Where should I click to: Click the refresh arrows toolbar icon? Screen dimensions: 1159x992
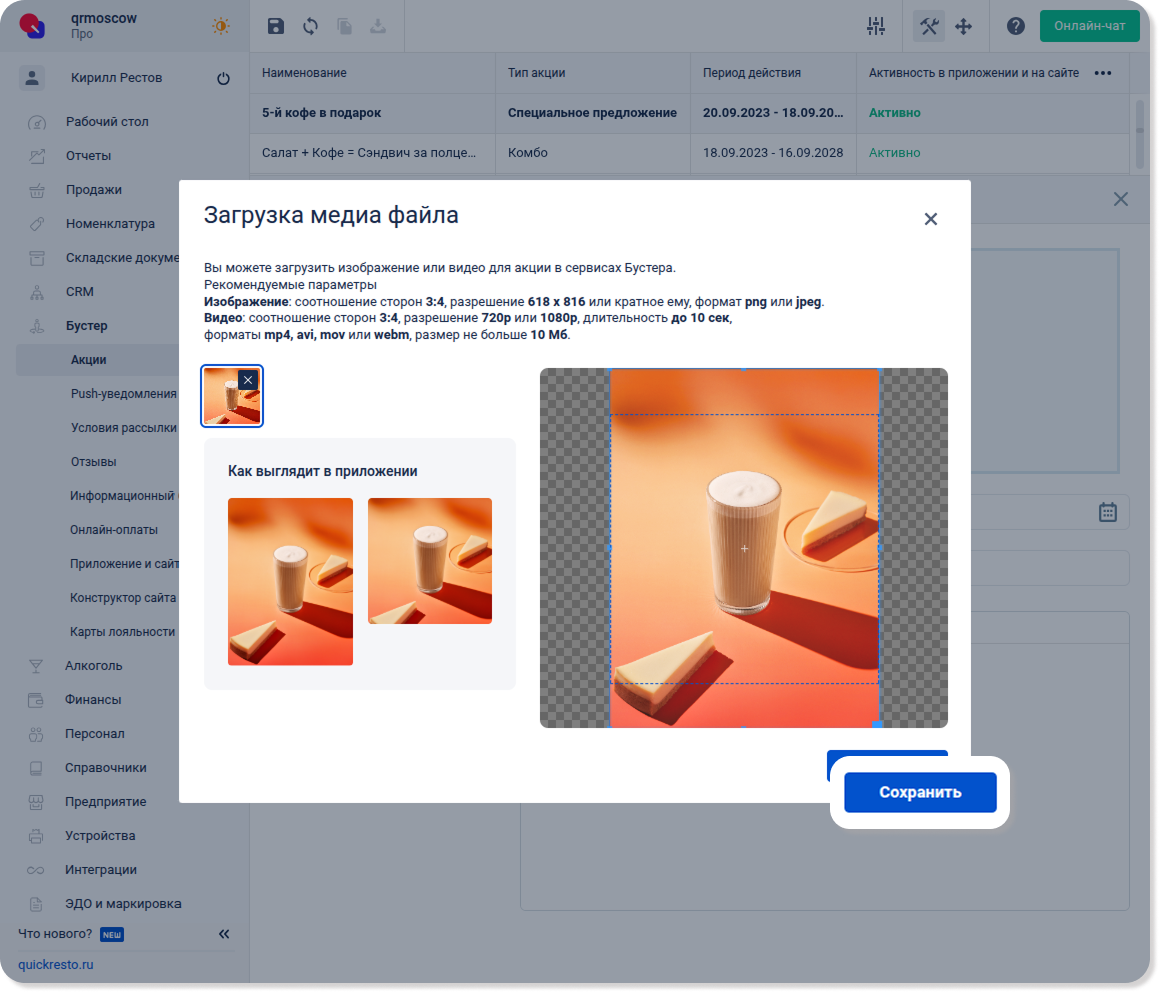[x=311, y=27]
